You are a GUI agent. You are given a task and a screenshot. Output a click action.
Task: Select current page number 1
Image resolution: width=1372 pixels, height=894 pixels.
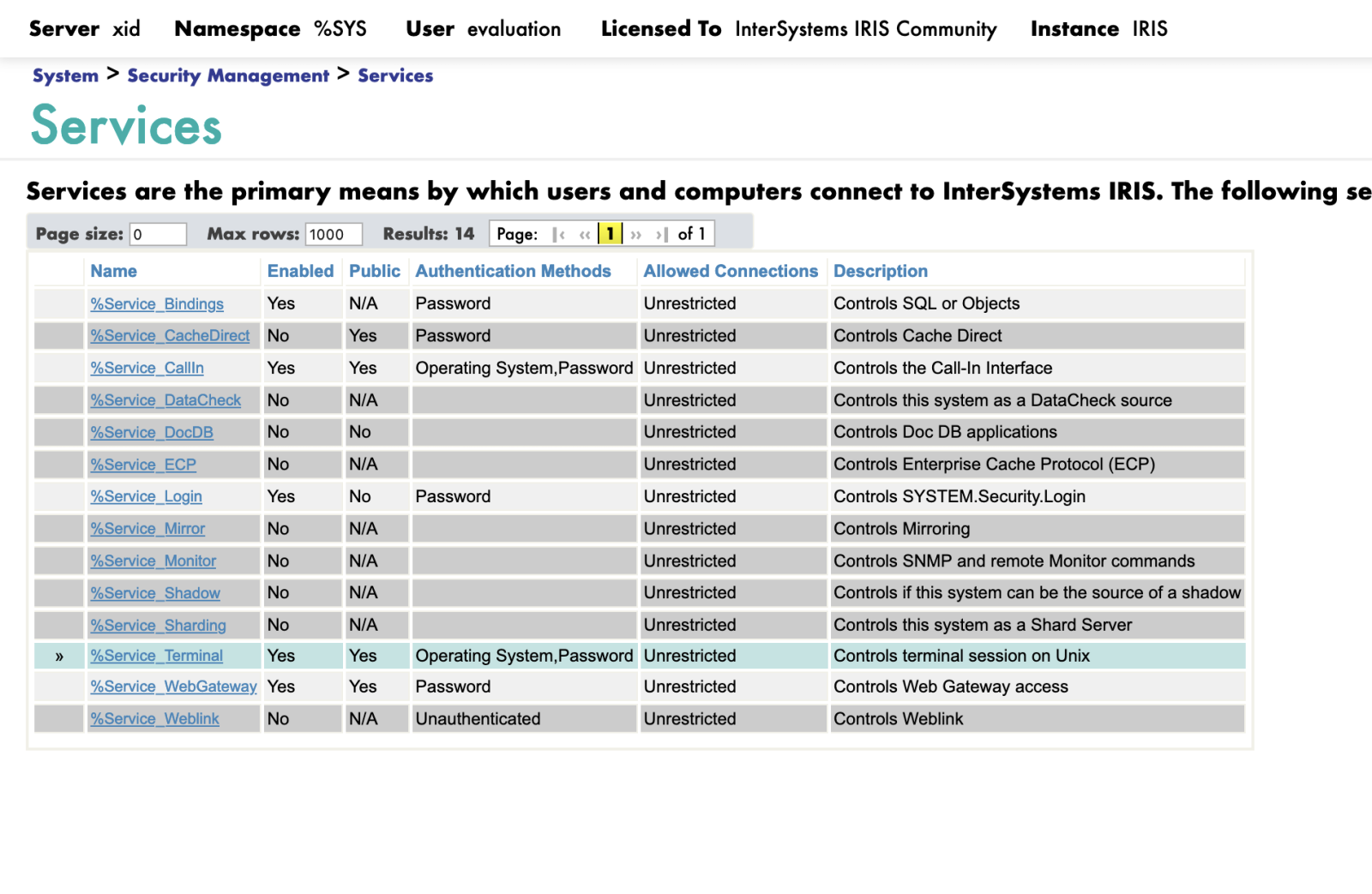(x=610, y=234)
